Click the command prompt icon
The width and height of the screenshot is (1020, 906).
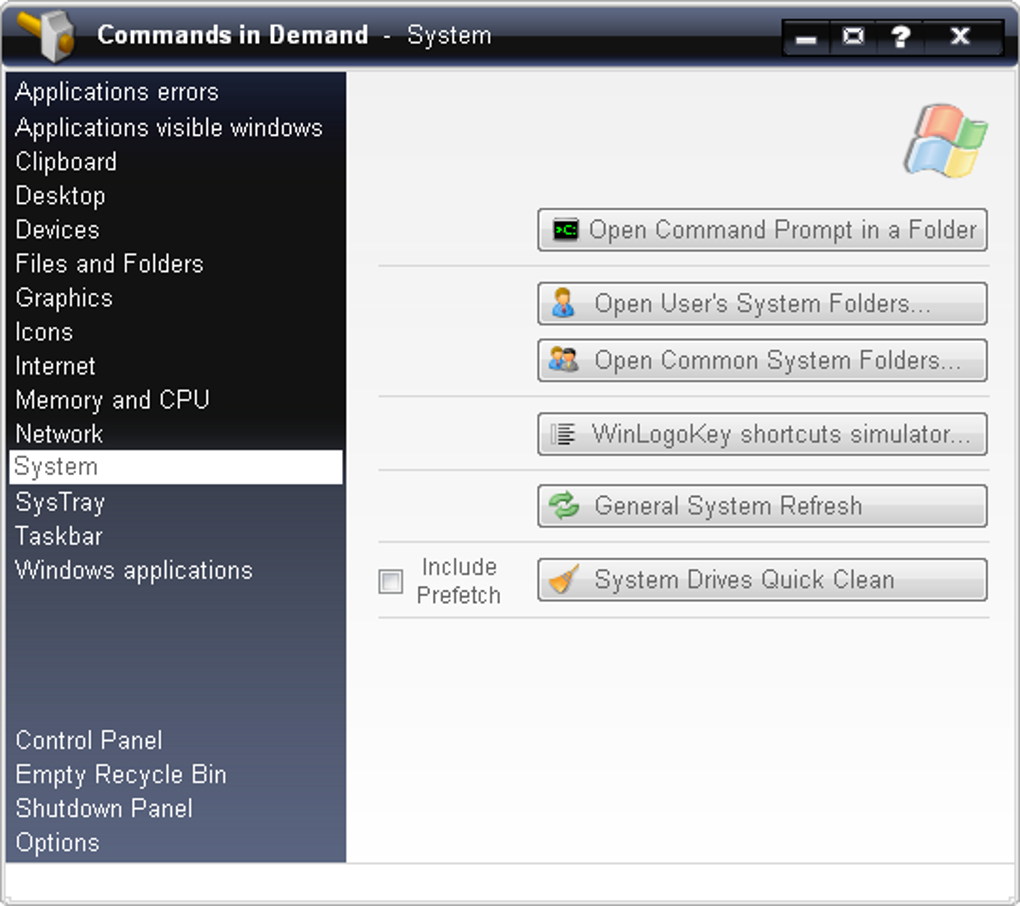(x=566, y=230)
